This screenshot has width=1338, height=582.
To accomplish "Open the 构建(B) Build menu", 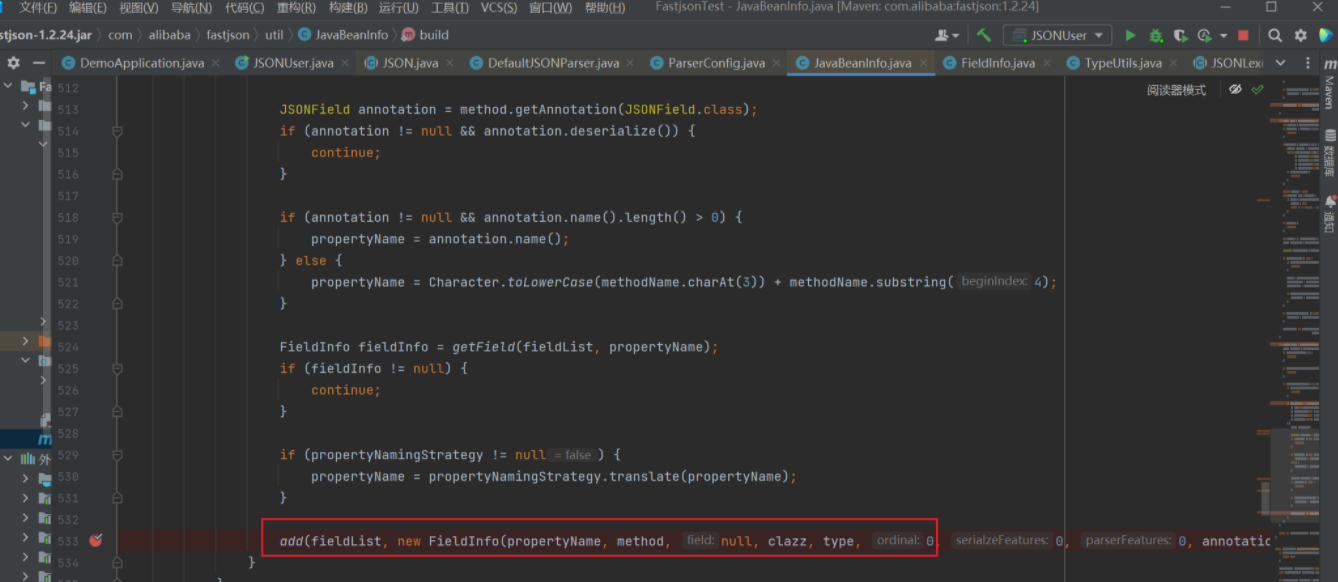I will pyautogui.click(x=348, y=8).
